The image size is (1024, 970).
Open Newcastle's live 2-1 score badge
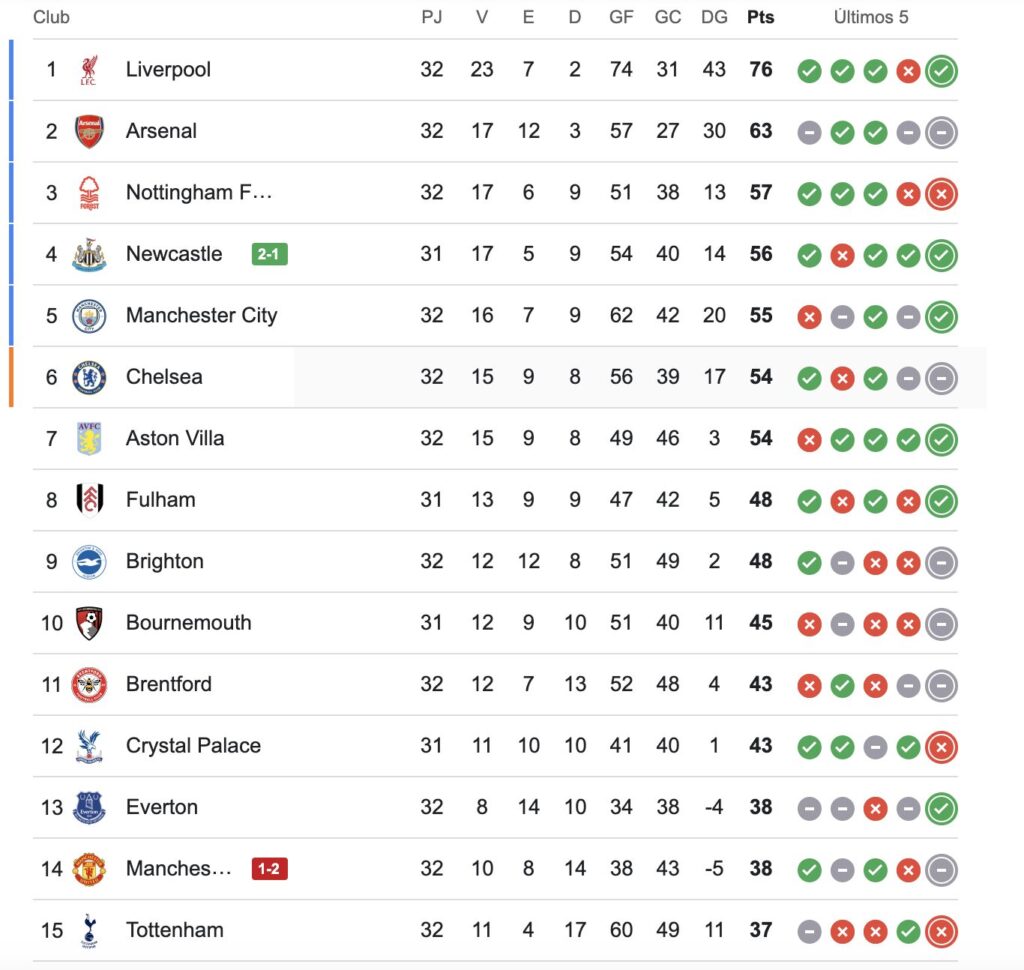(x=270, y=254)
